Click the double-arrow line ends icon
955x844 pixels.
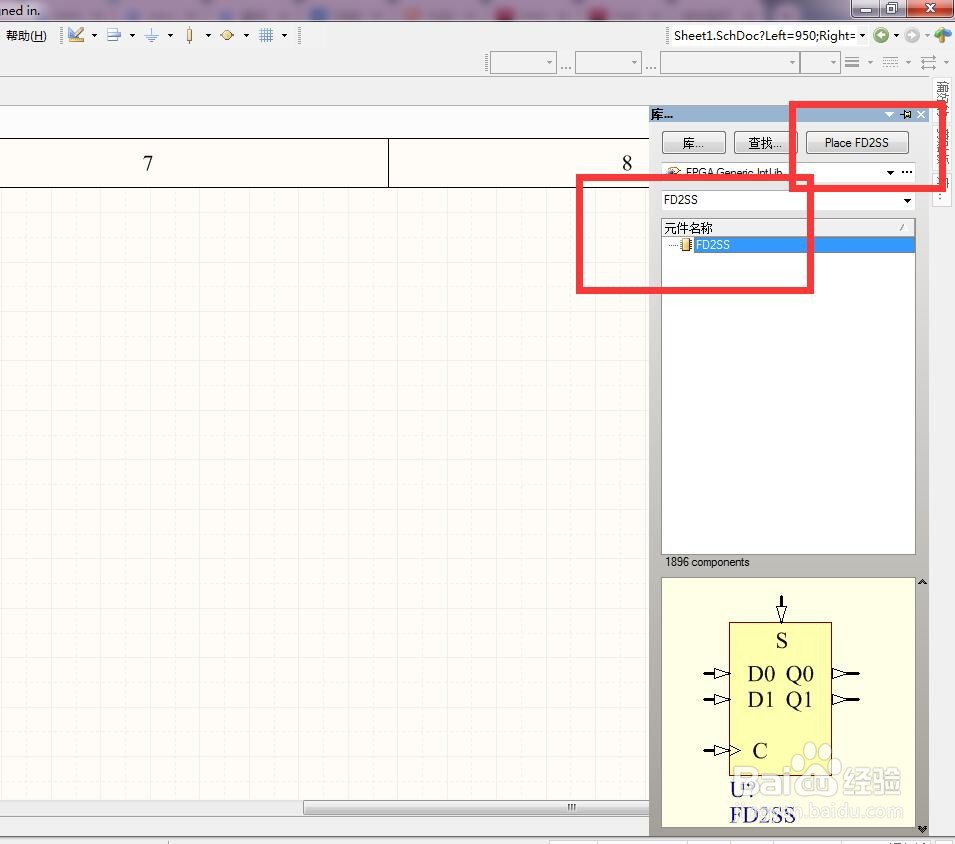pyautogui.click(x=928, y=62)
